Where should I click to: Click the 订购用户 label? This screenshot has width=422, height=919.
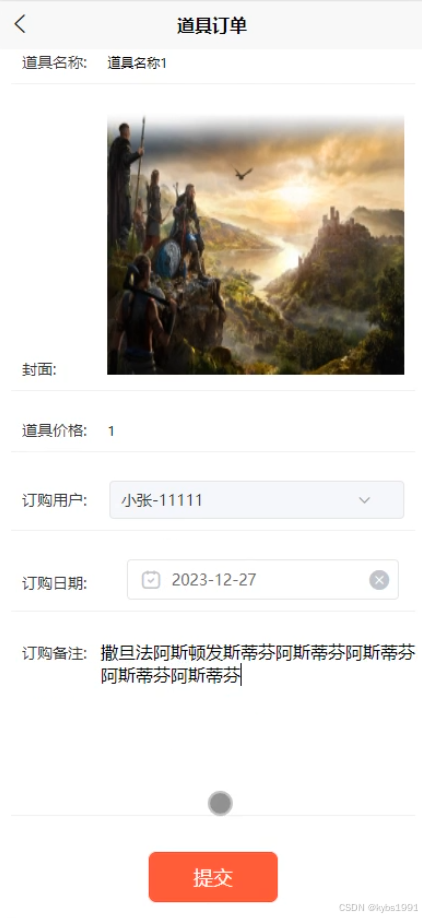(55, 501)
